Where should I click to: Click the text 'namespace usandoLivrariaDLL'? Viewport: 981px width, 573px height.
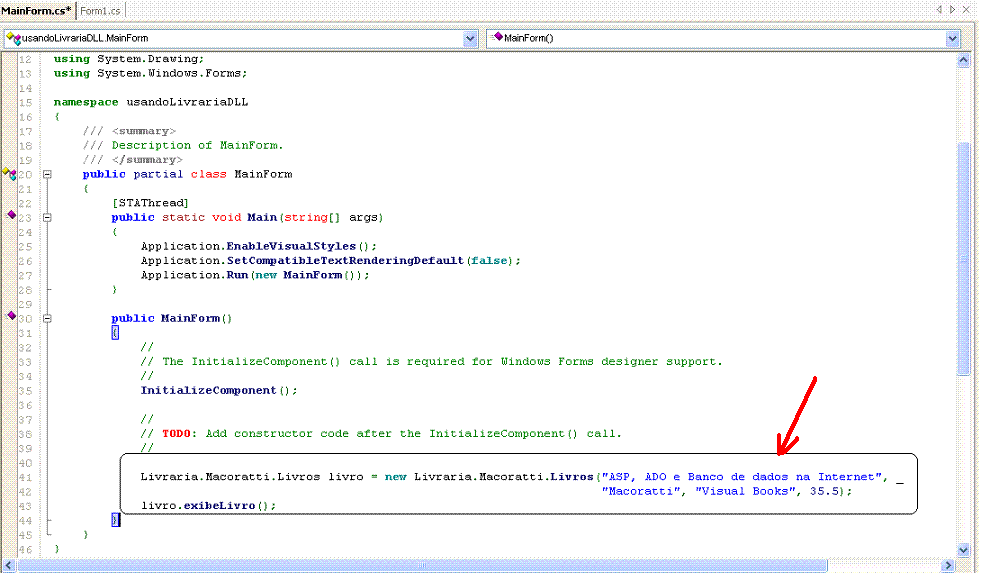[x=151, y=102]
